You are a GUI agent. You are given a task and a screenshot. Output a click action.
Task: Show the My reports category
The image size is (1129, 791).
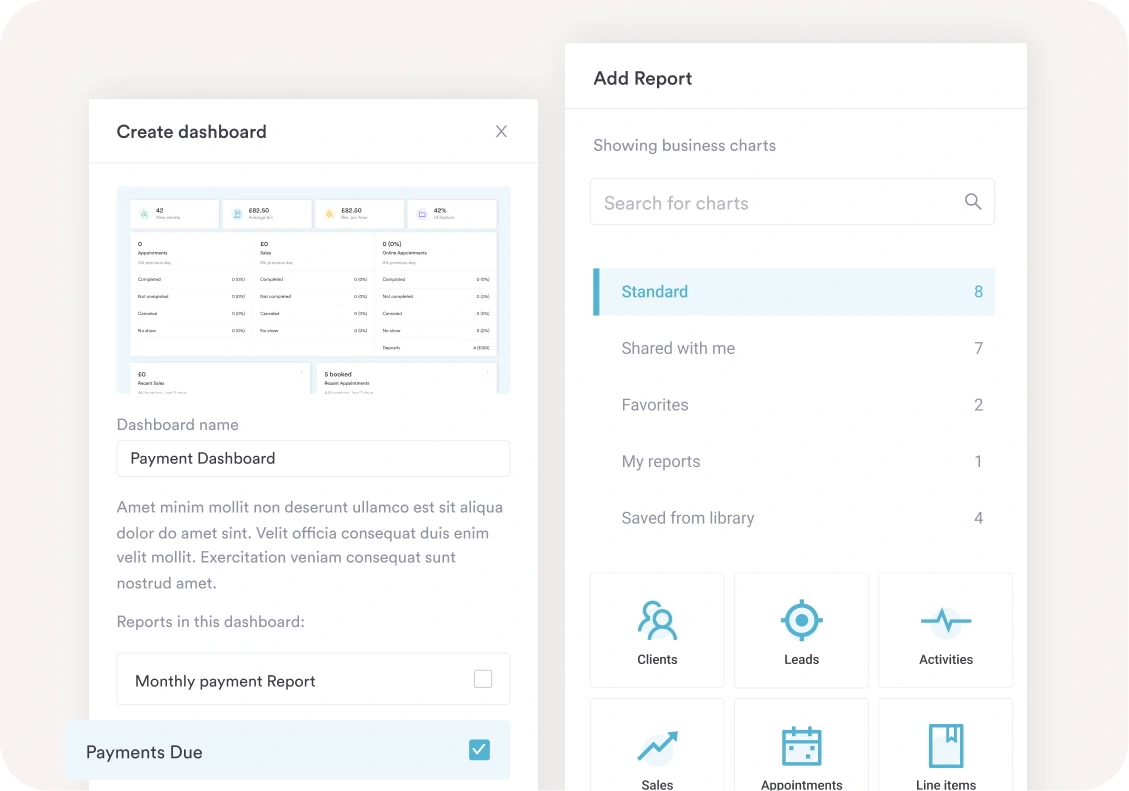coord(661,462)
